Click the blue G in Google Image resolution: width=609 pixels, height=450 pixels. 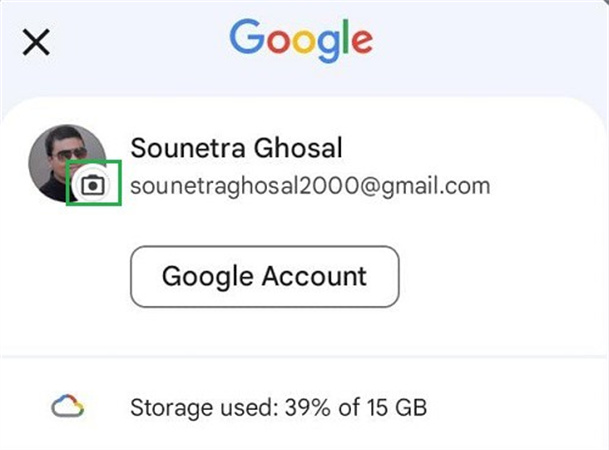click(x=245, y=38)
